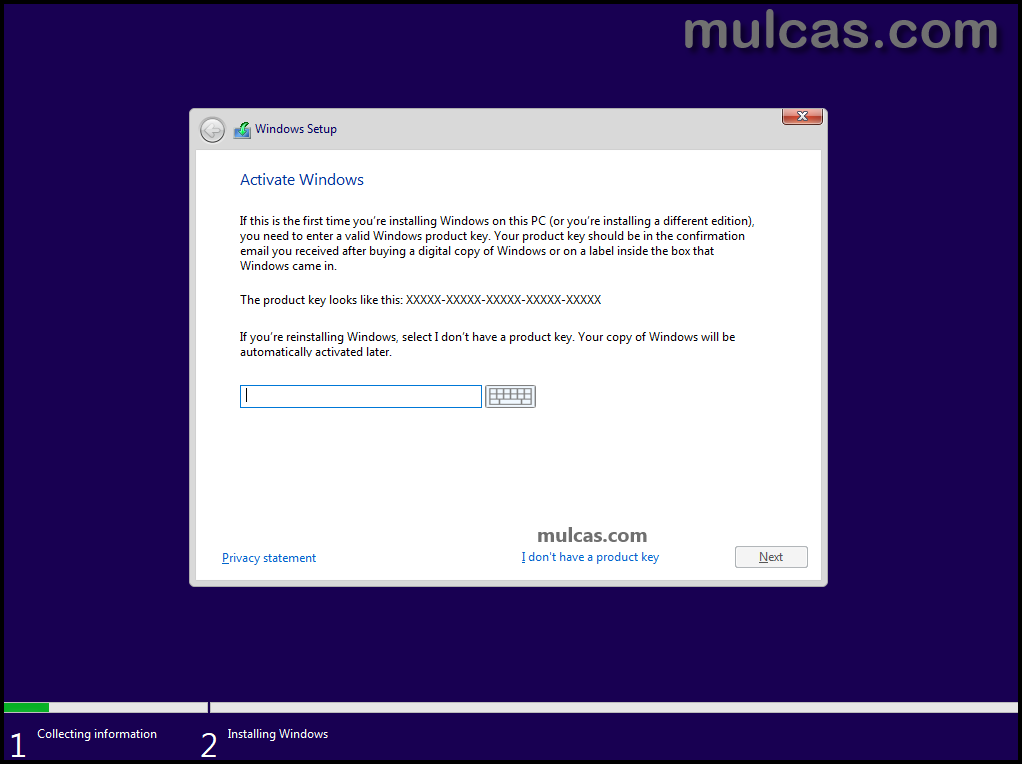The width and height of the screenshot is (1022, 764).
Task: Choose "I don't have a product key"
Action: tap(590, 557)
